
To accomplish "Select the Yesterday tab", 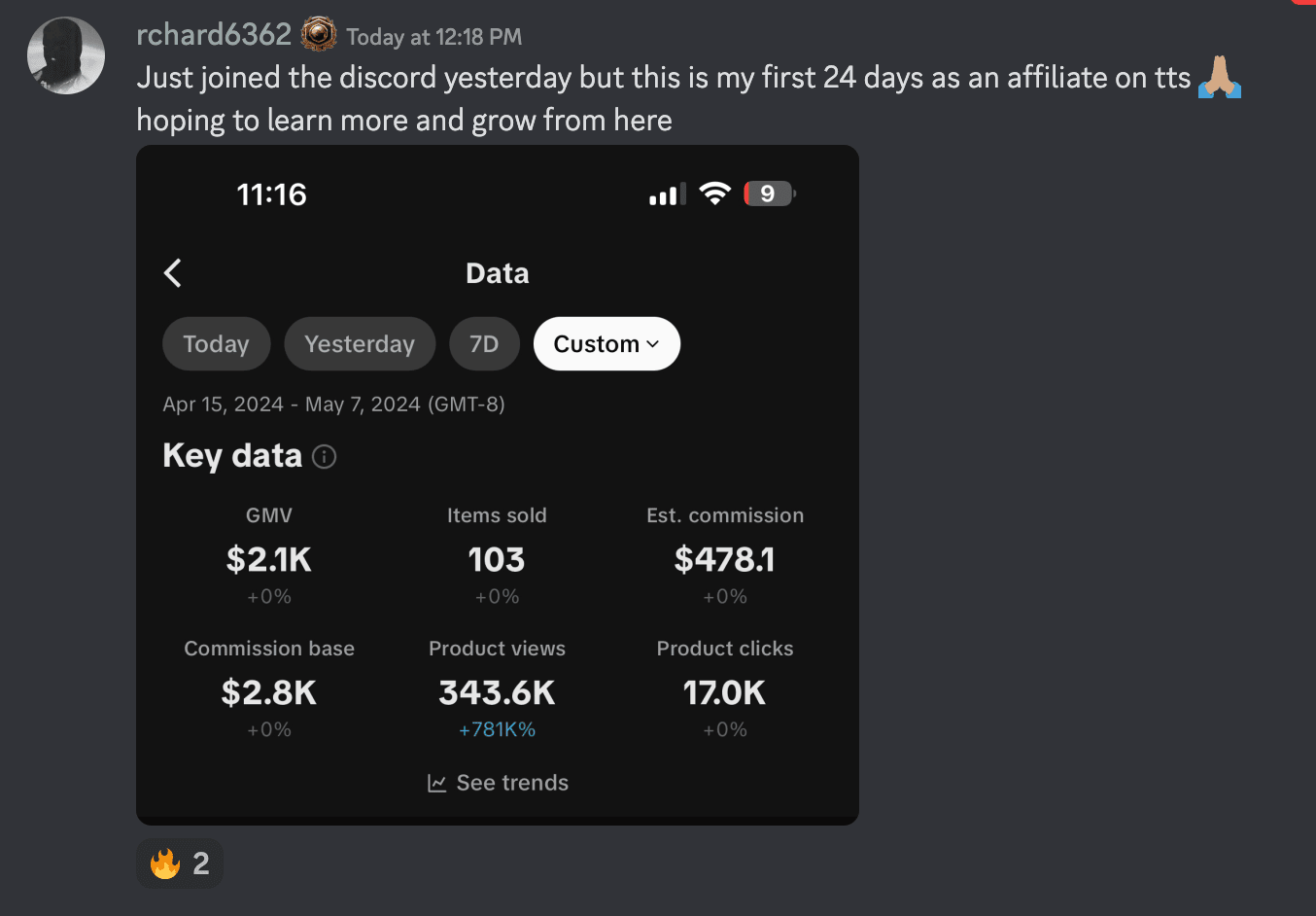I will pos(360,344).
